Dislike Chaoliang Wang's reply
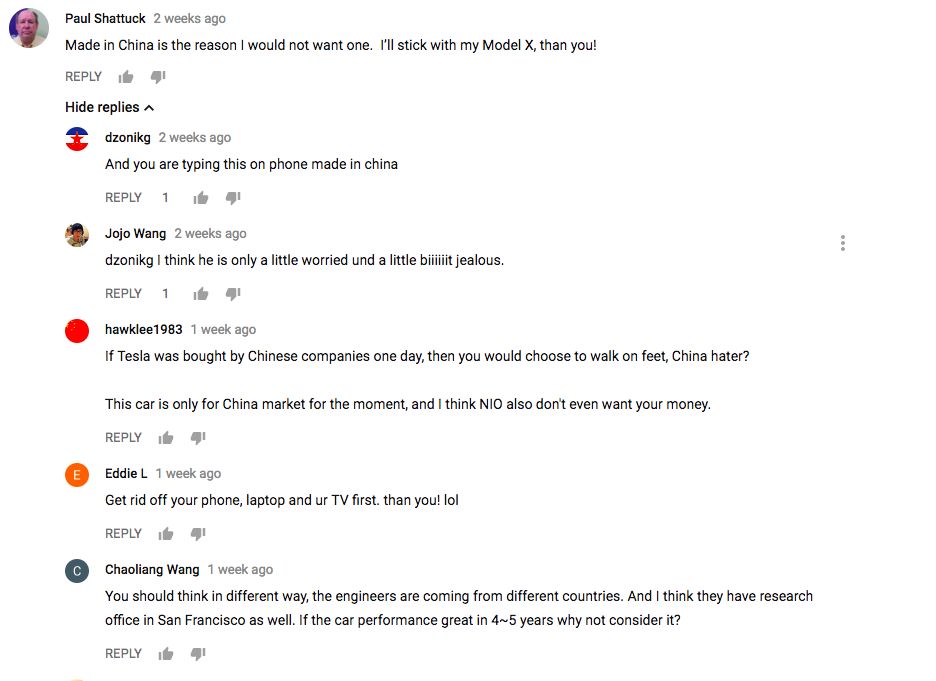The image size is (936, 681). (198, 654)
